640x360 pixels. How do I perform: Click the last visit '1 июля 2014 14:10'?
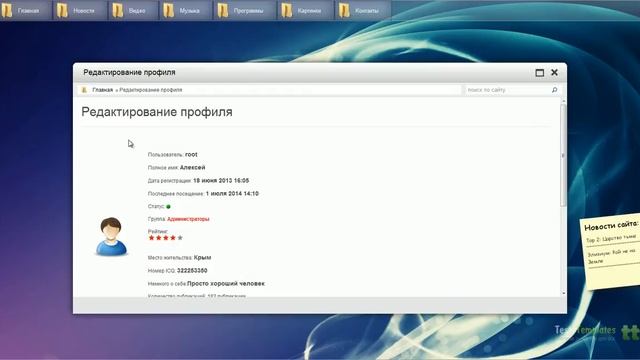pos(232,193)
